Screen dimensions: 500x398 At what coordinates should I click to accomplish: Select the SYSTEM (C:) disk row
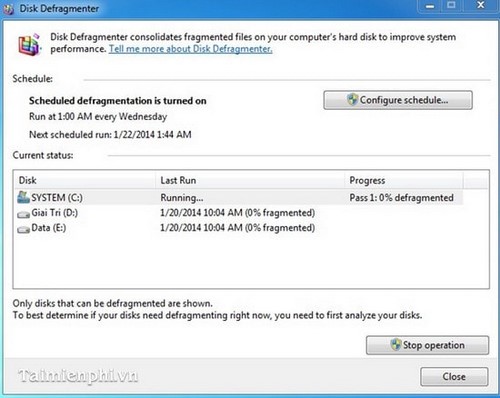pyautogui.click(x=239, y=197)
